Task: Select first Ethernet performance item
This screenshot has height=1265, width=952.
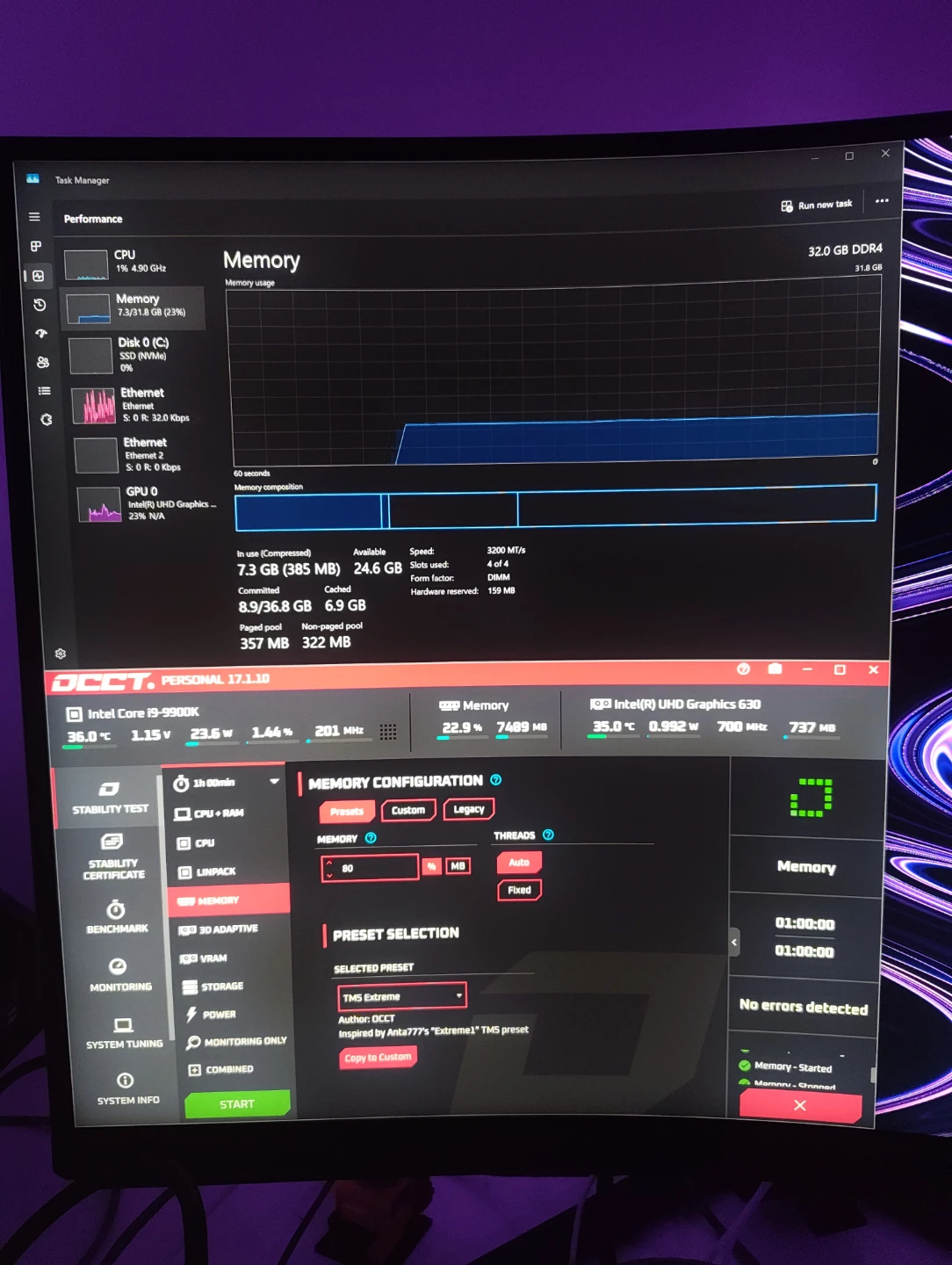Action: [x=138, y=405]
